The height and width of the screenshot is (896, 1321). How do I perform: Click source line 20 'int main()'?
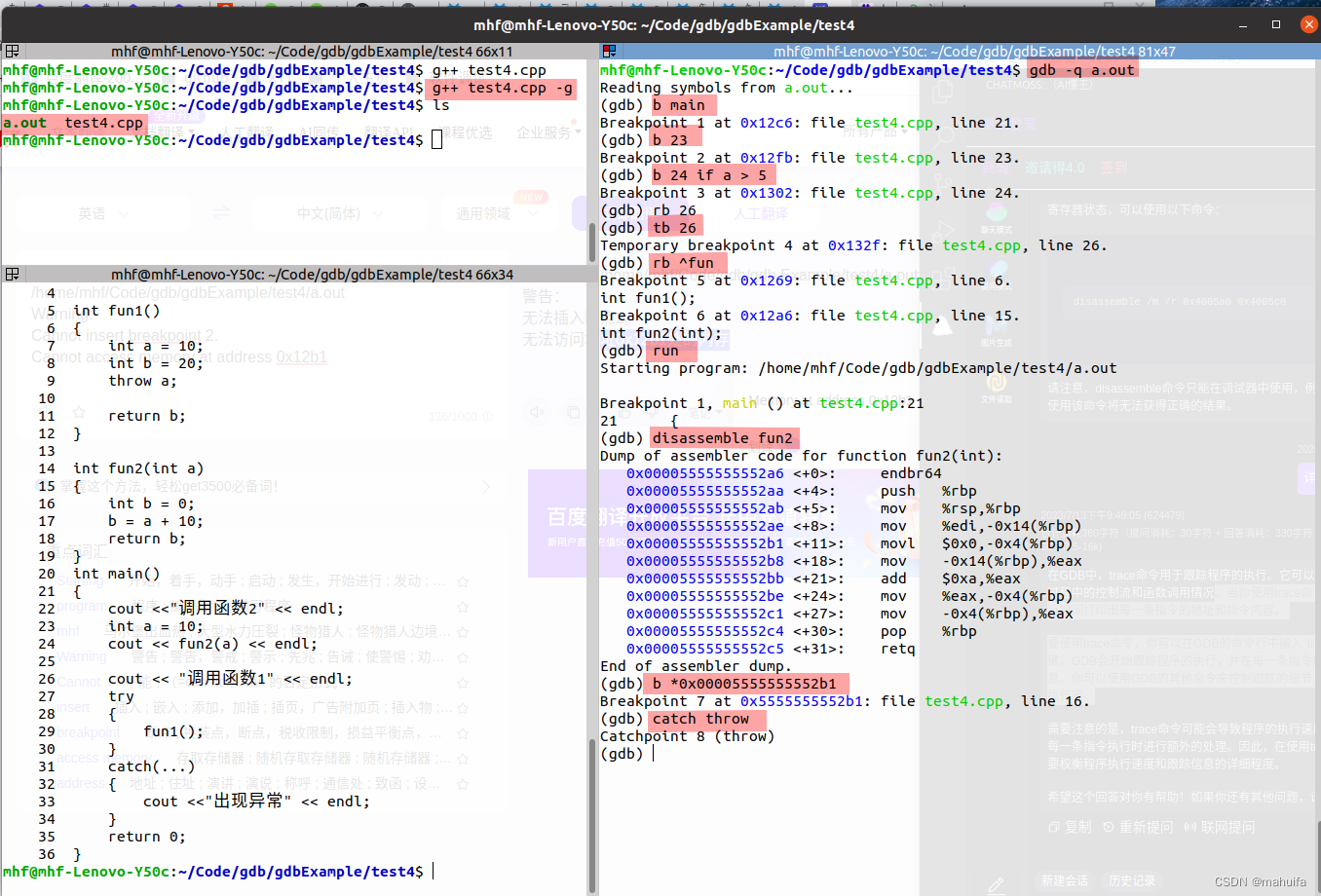tap(117, 574)
